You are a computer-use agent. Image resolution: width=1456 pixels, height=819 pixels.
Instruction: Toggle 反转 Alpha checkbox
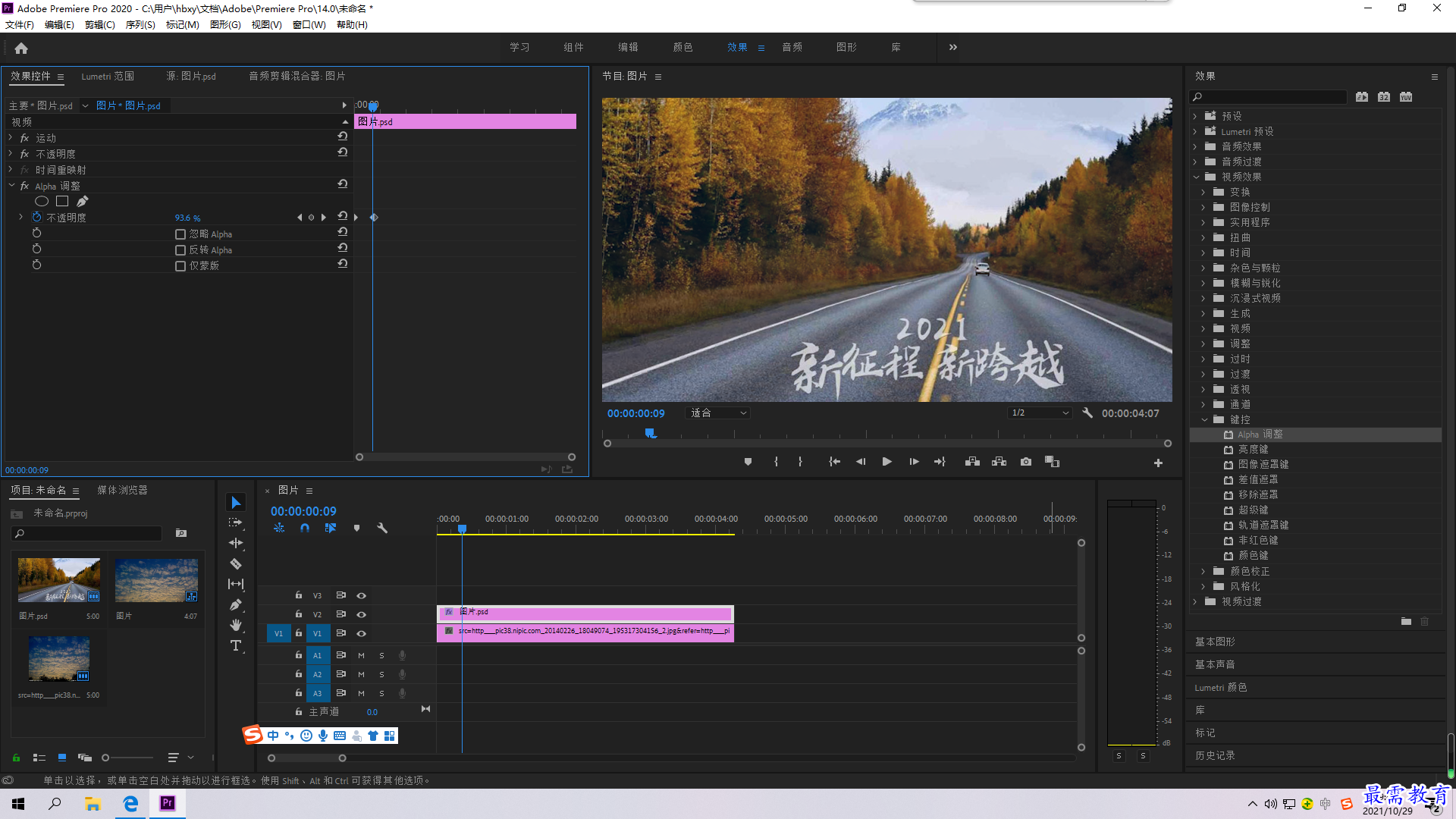[x=180, y=250]
